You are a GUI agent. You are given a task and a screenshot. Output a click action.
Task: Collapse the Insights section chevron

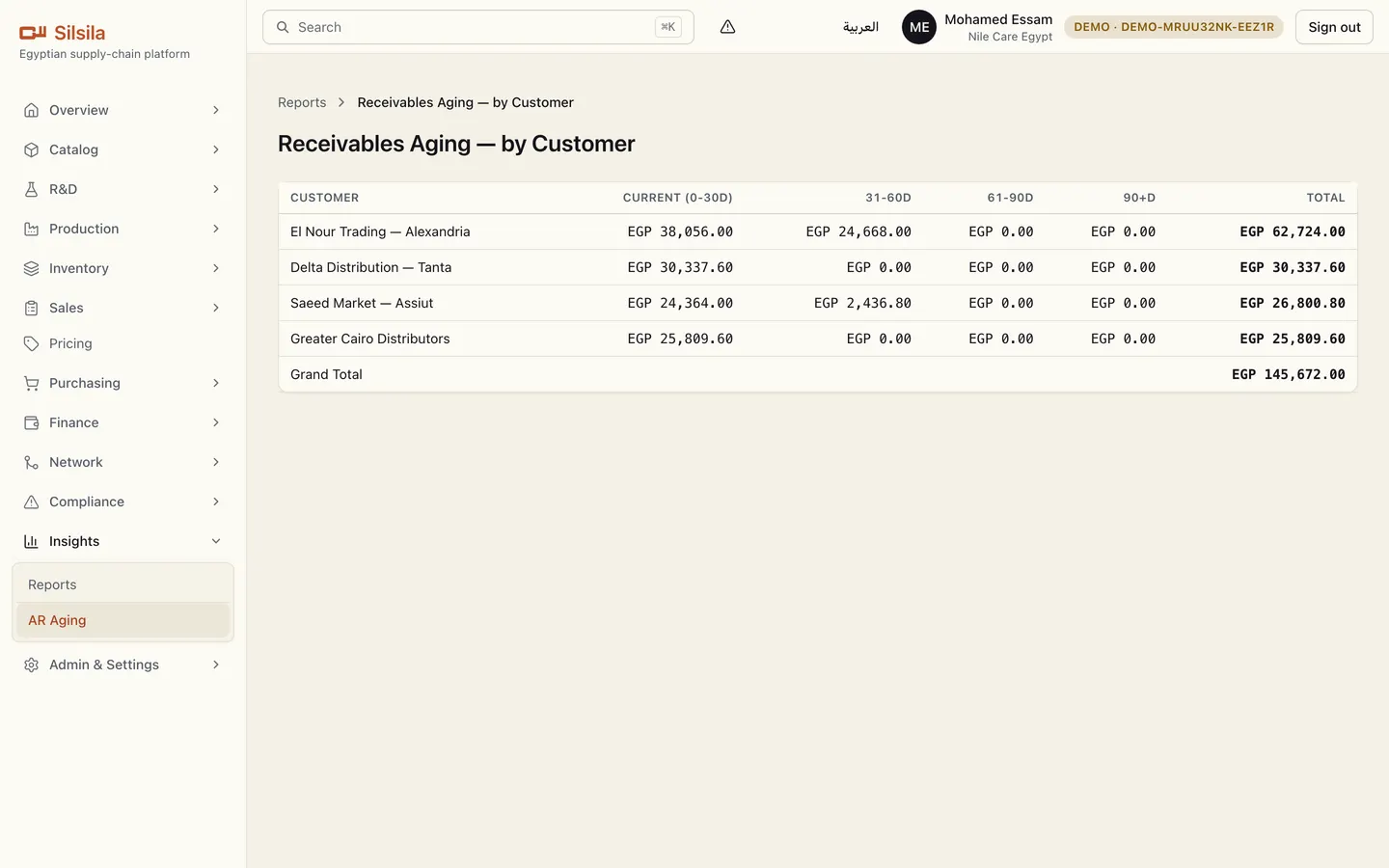pyautogui.click(x=216, y=541)
